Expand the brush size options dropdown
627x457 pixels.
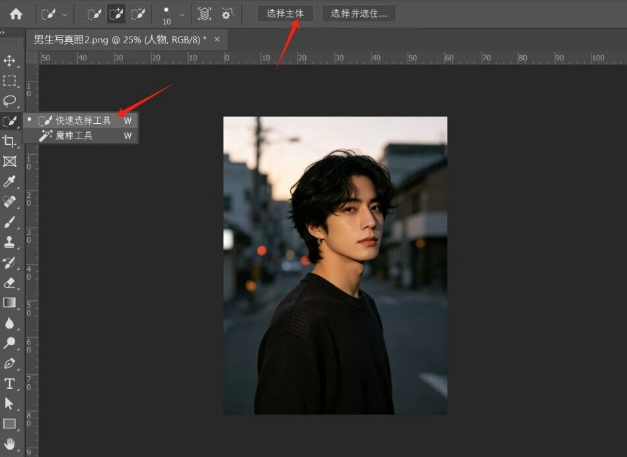coord(182,15)
